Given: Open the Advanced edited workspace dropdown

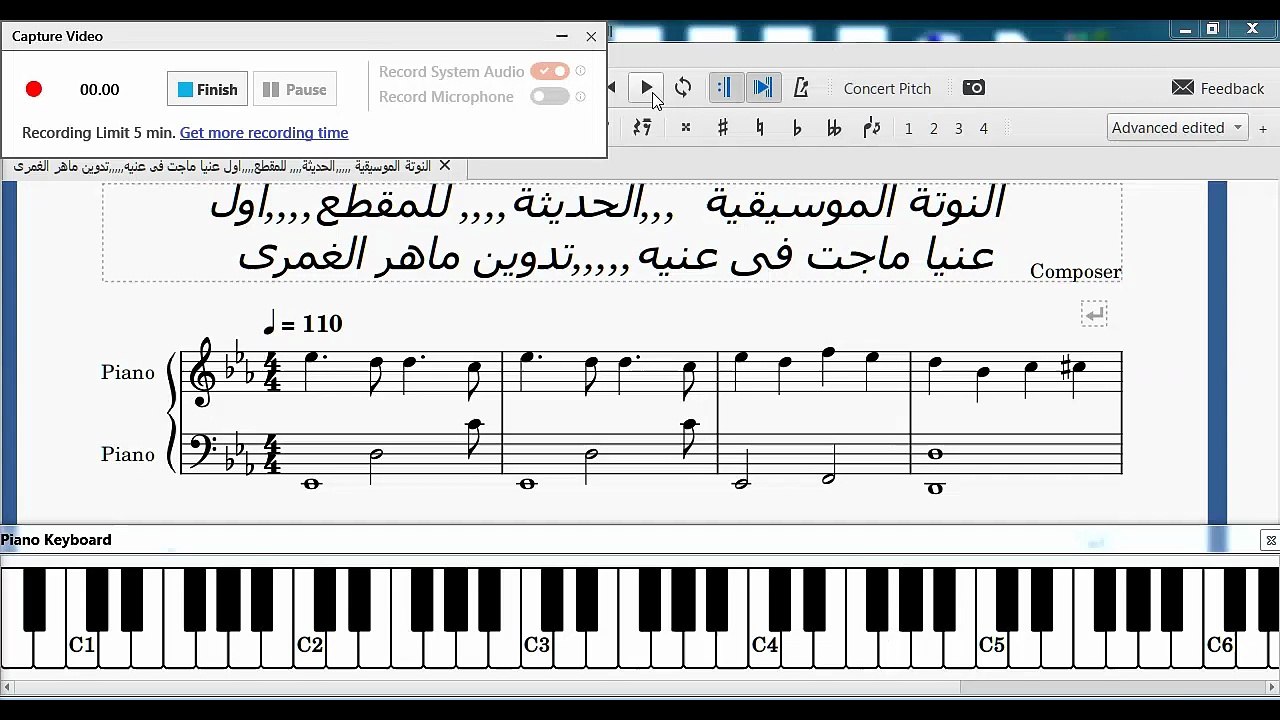Looking at the screenshot, I should [1177, 128].
